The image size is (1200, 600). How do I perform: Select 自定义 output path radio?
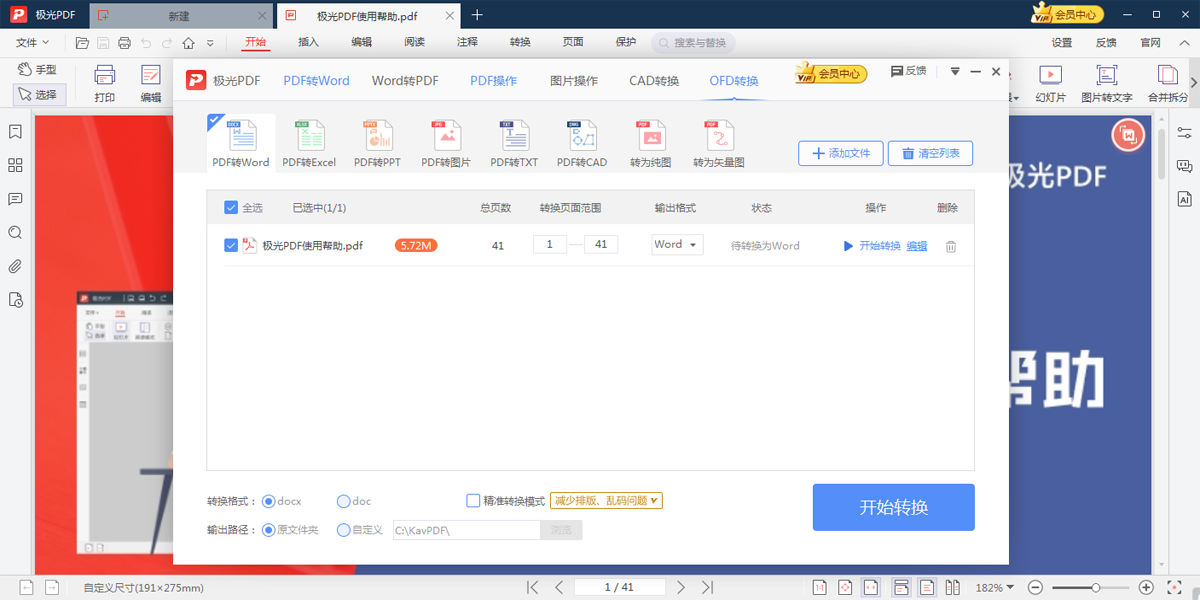[344, 530]
